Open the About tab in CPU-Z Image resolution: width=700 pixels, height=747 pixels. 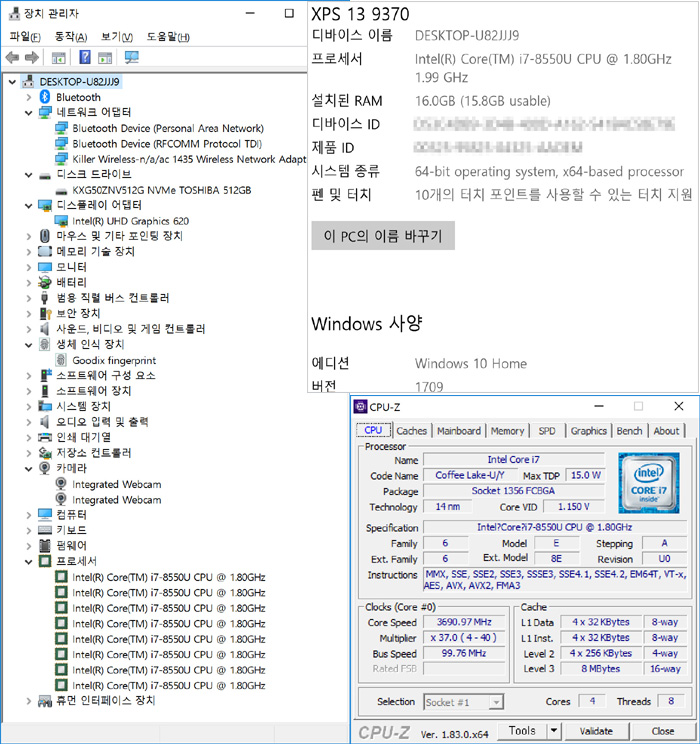(x=666, y=431)
